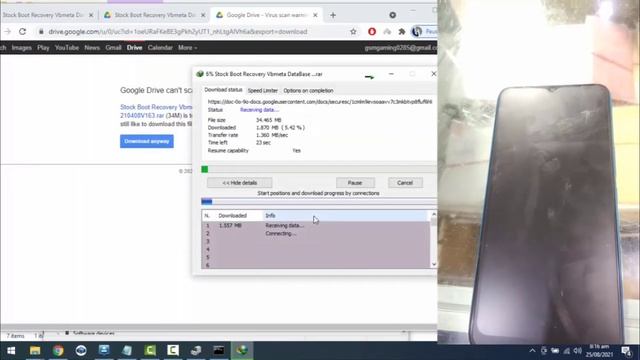640x360 pixels.
Task: Open the Chrome profile avatar
Action: pyautogui.click(x=417, y=31)
